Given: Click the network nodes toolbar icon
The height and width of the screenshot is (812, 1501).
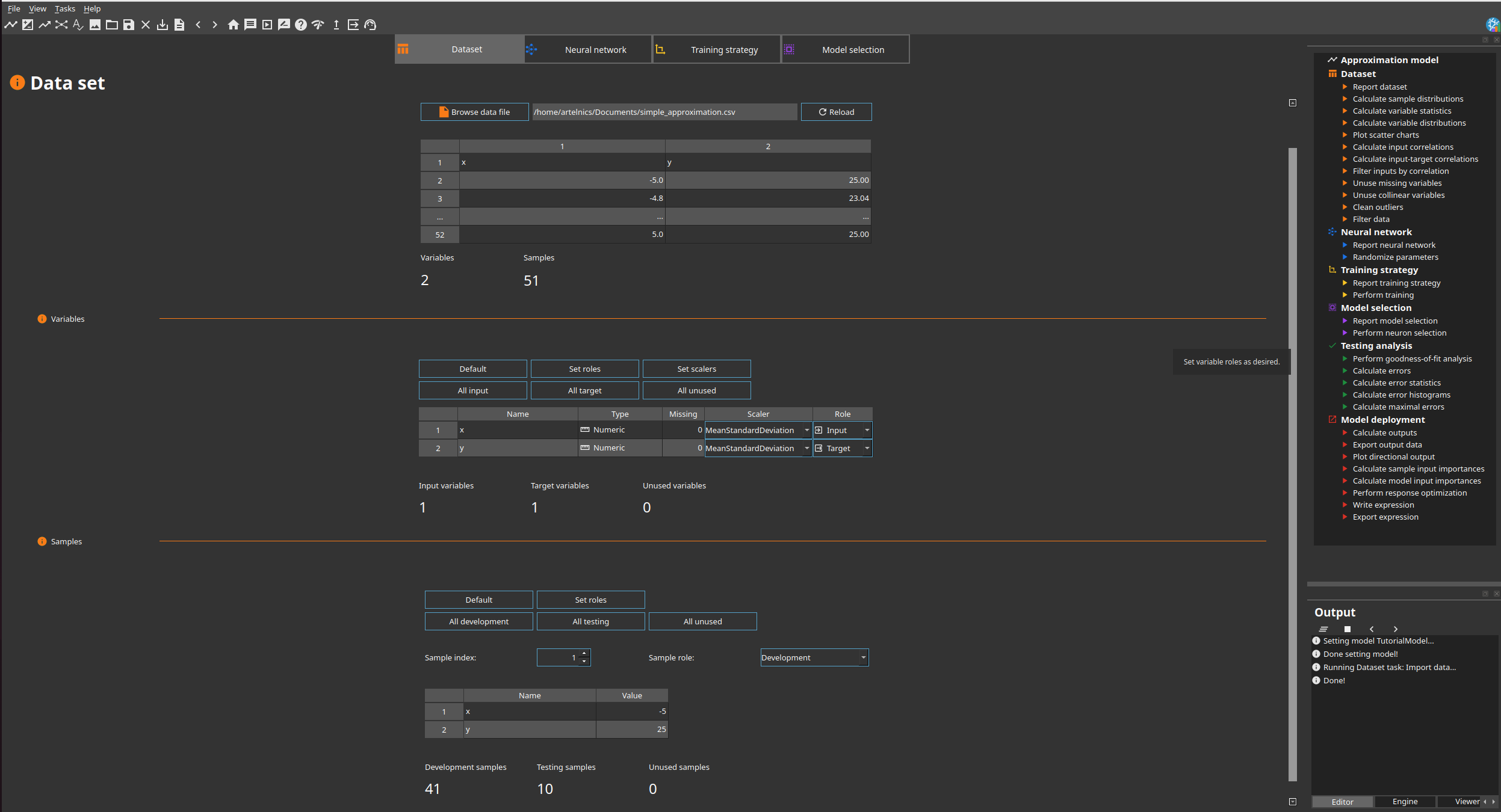Looking at the screenshot, I should pyautogui.click(x=61, y=25).
